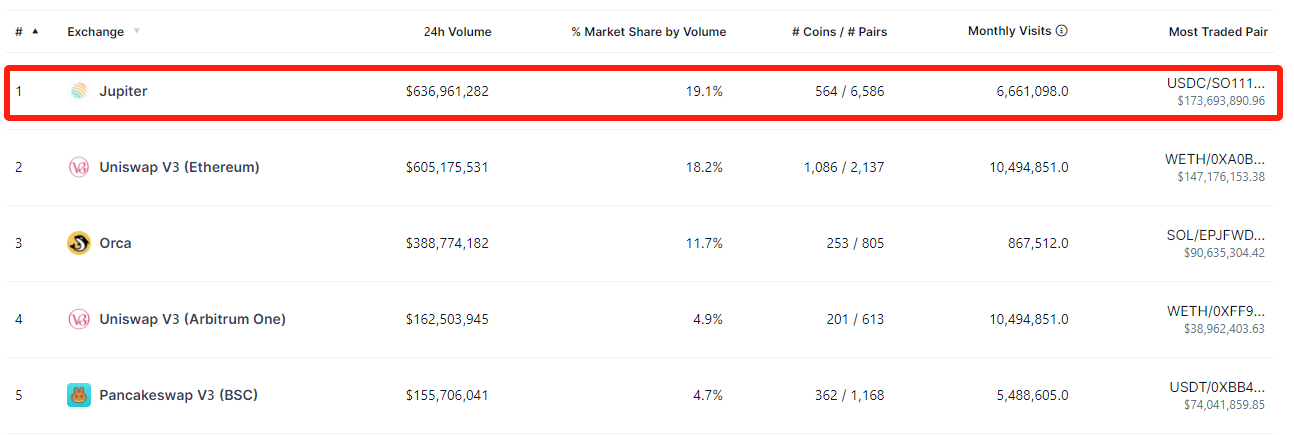The image size is (1294, 435).
Task: Click Orca's monthly visits 867,512.0
Action: (x=1037, y=243)
